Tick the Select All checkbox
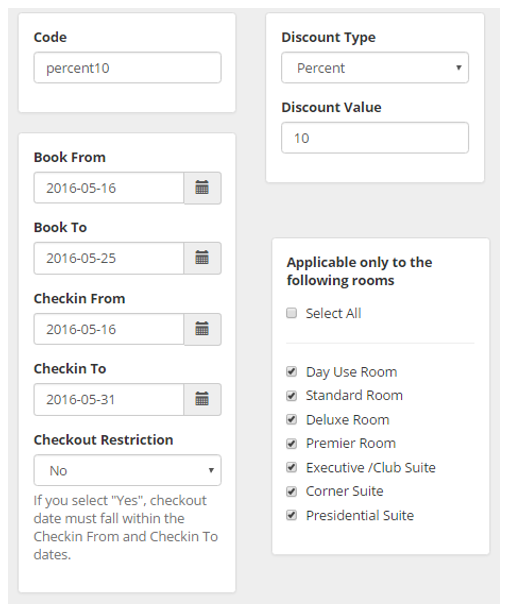The height and width of the screenshot is (612, 508). tap(291, 313)
